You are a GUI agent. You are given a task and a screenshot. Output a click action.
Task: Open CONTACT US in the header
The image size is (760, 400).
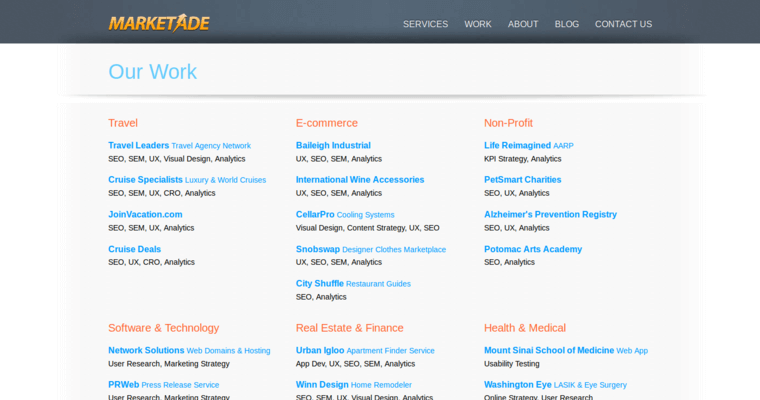tap(623, 24)
